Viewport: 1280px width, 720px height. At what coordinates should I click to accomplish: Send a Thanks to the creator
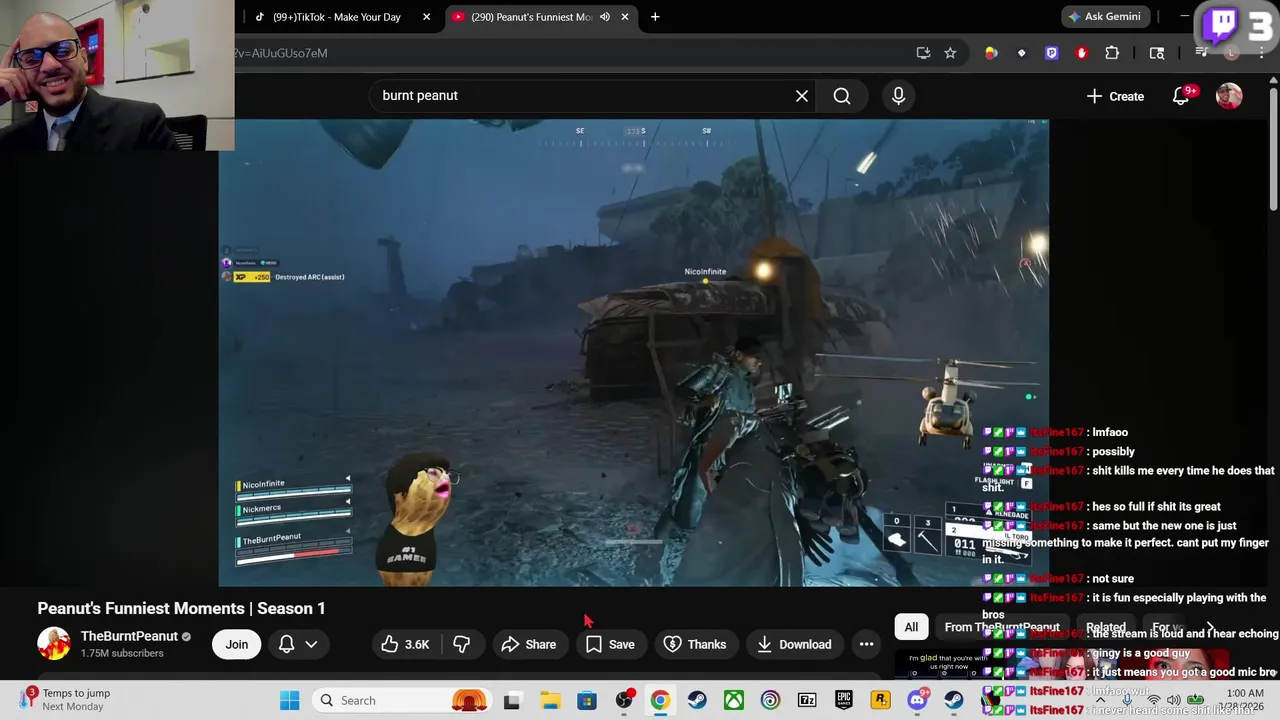(x=695, y=644)
